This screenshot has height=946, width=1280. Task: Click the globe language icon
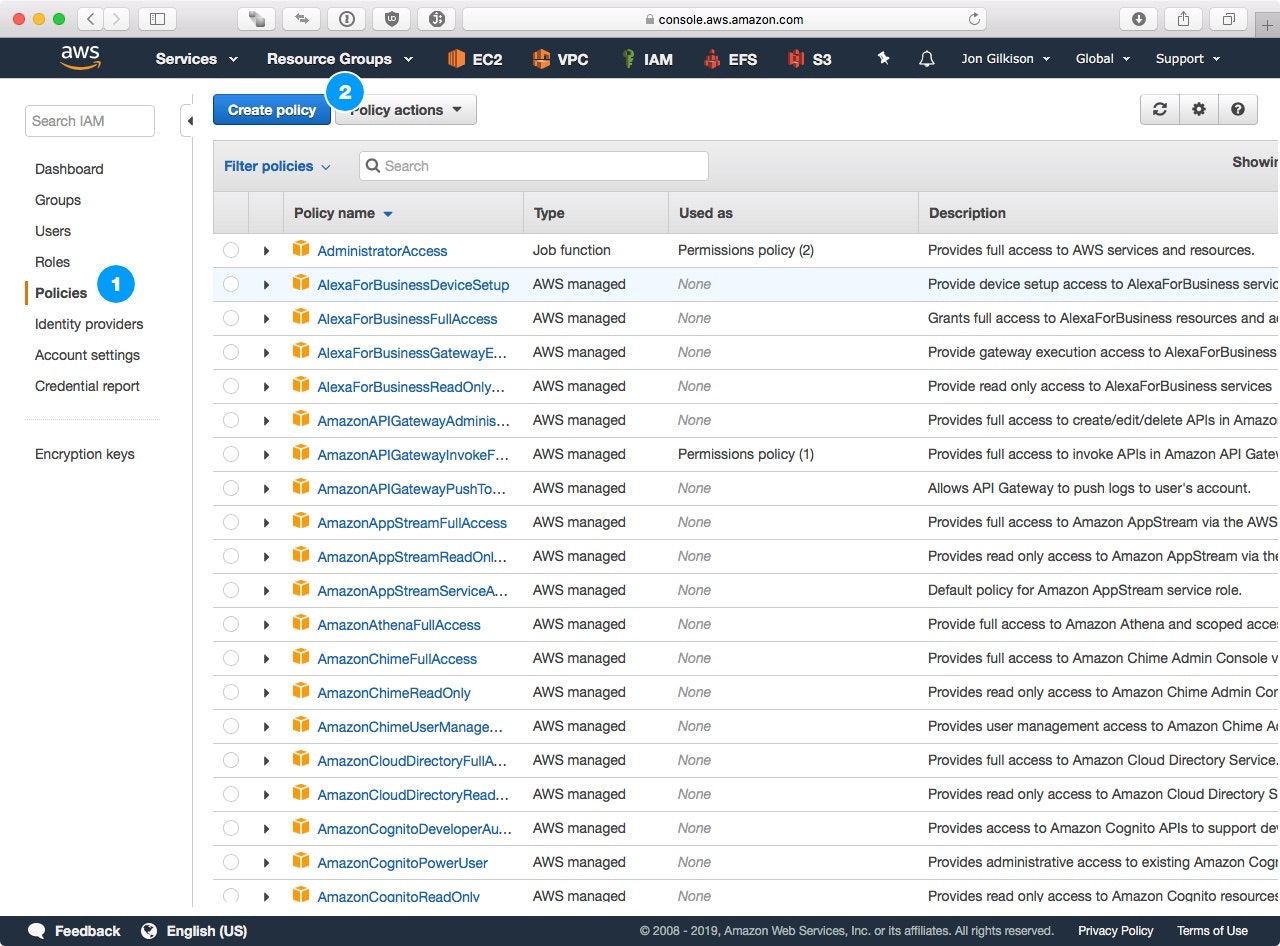coord(149,931)
